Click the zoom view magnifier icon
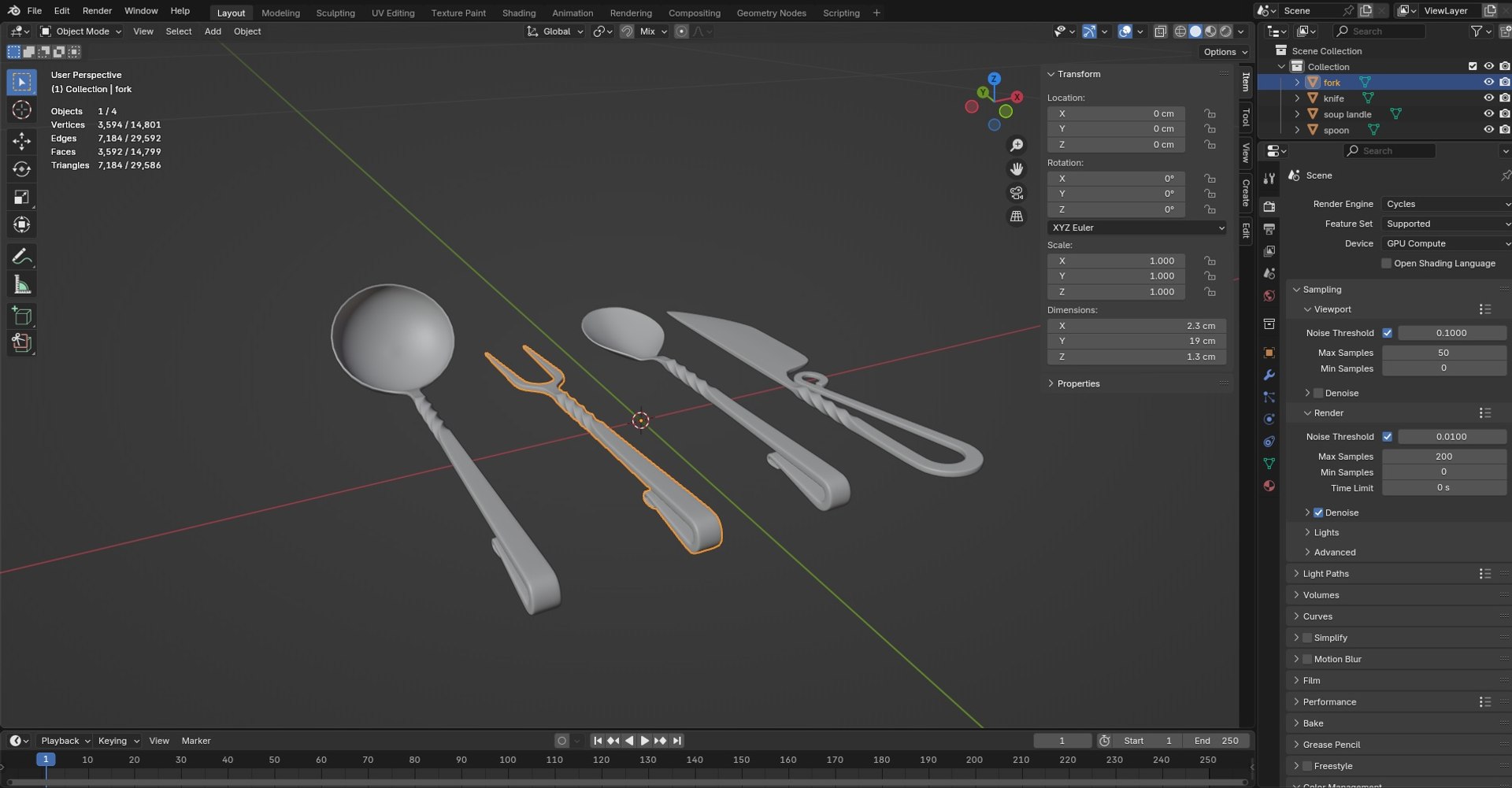The height and width of the screenshot is (788, 1512). point(1017,146)
